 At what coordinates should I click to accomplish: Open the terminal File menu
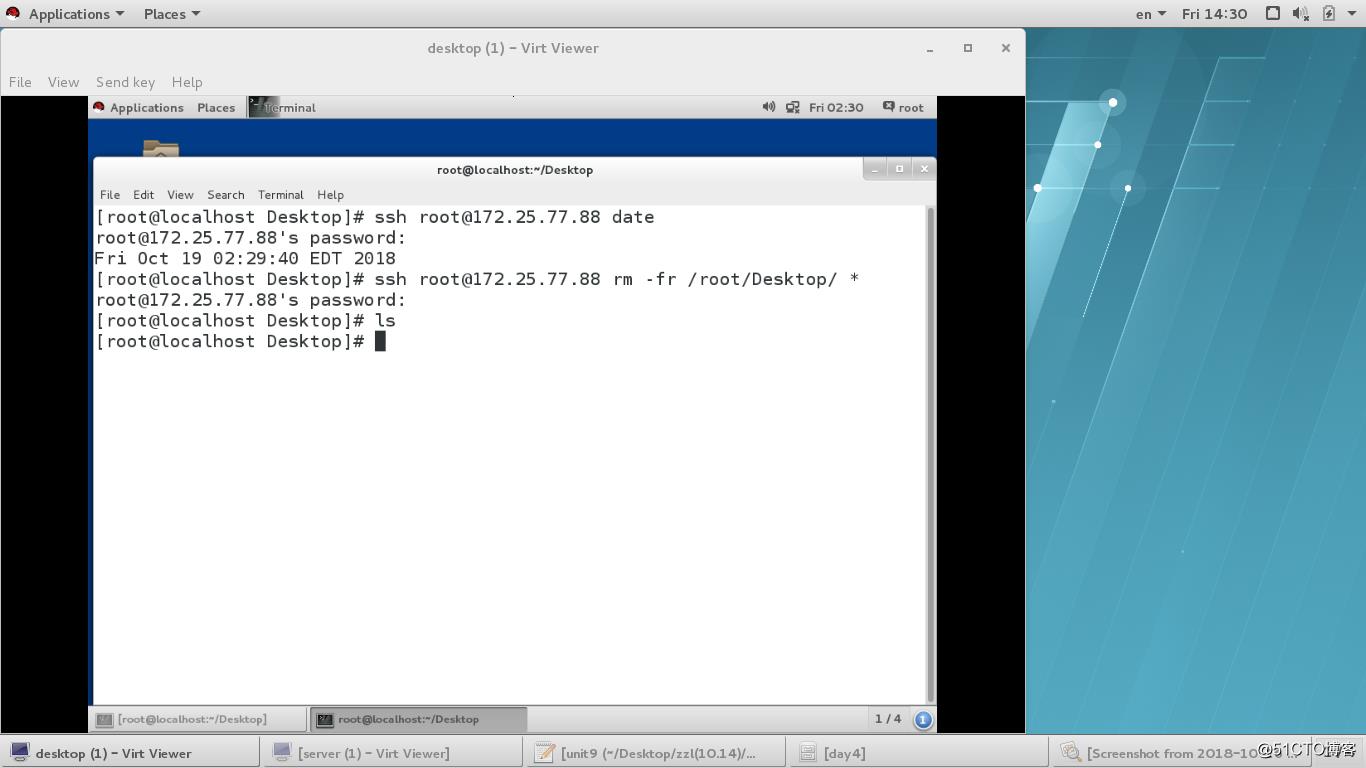pyautogui.click(x=110, y=195)
